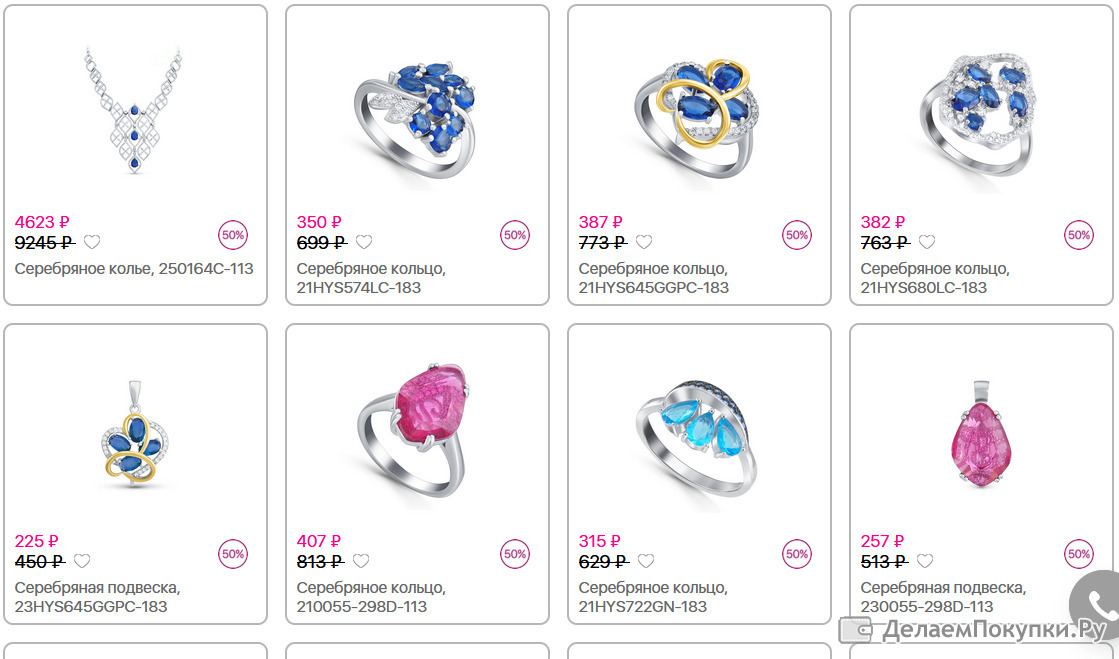
Task: Open silver necklace 250164C-113 product image
Action: [x=133, y=111]
